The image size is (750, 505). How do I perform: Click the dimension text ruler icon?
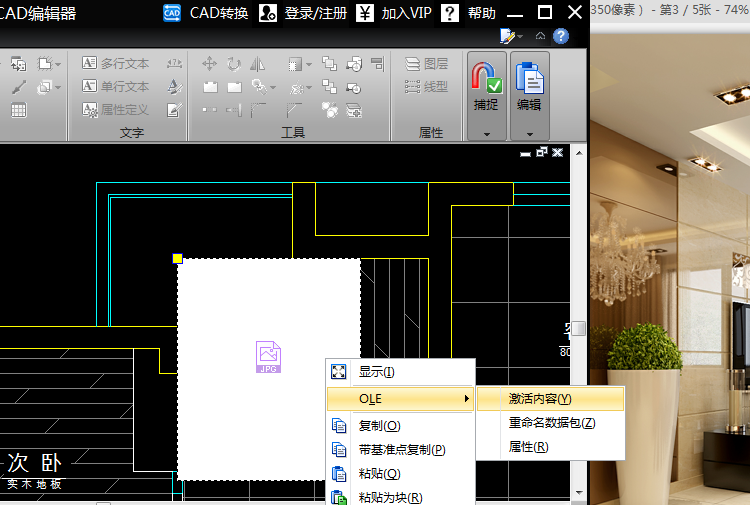pos(175,64)
